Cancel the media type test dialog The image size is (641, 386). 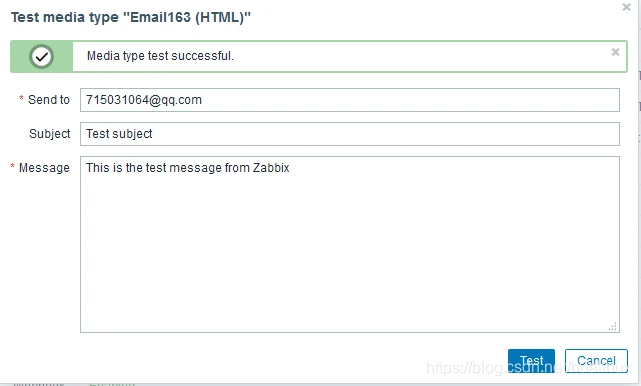[x=596, y=361]
